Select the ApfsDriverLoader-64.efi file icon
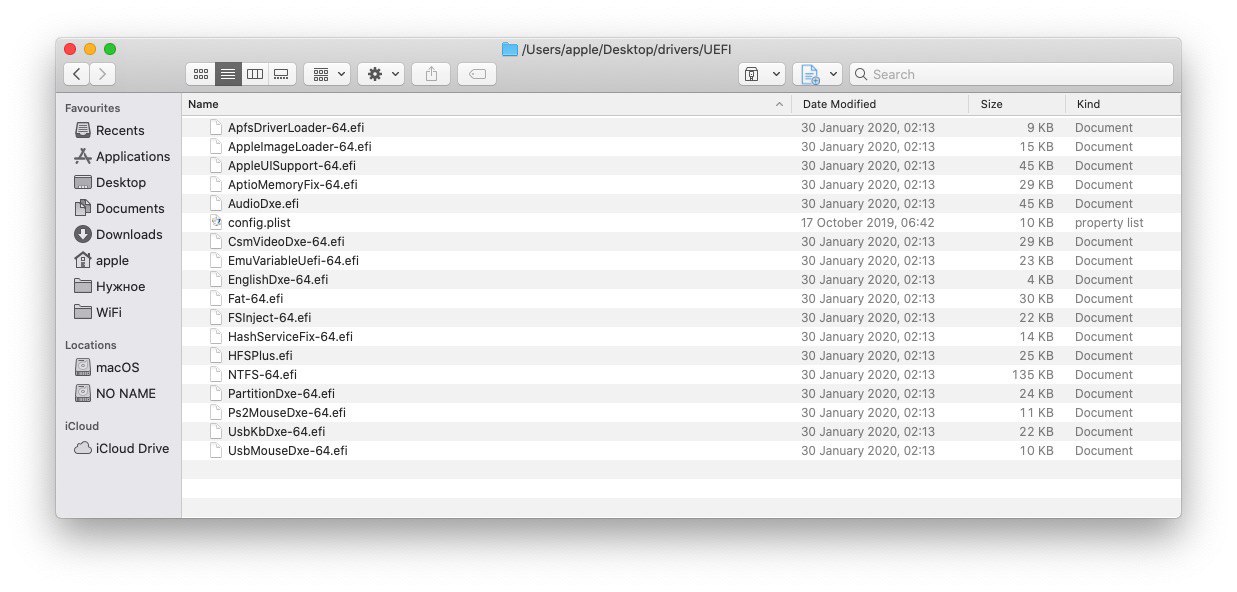The height and width of the screenshot is (592, 1237). (x=215, y=128)
